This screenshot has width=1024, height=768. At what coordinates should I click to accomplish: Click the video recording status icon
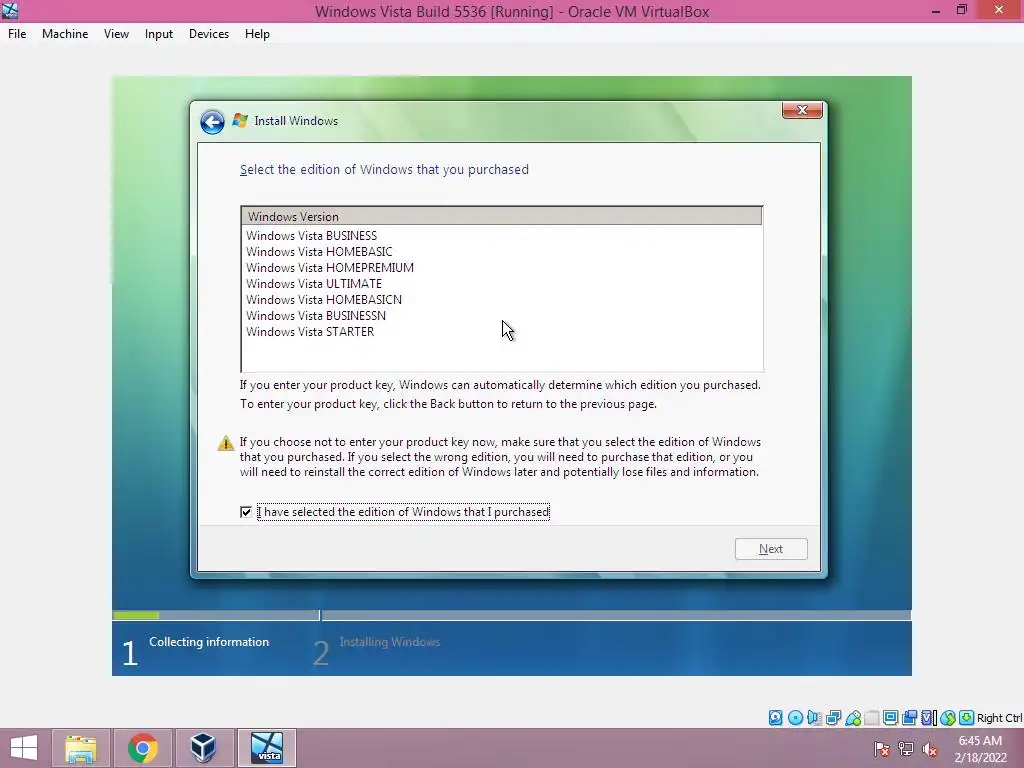[910, 718]
